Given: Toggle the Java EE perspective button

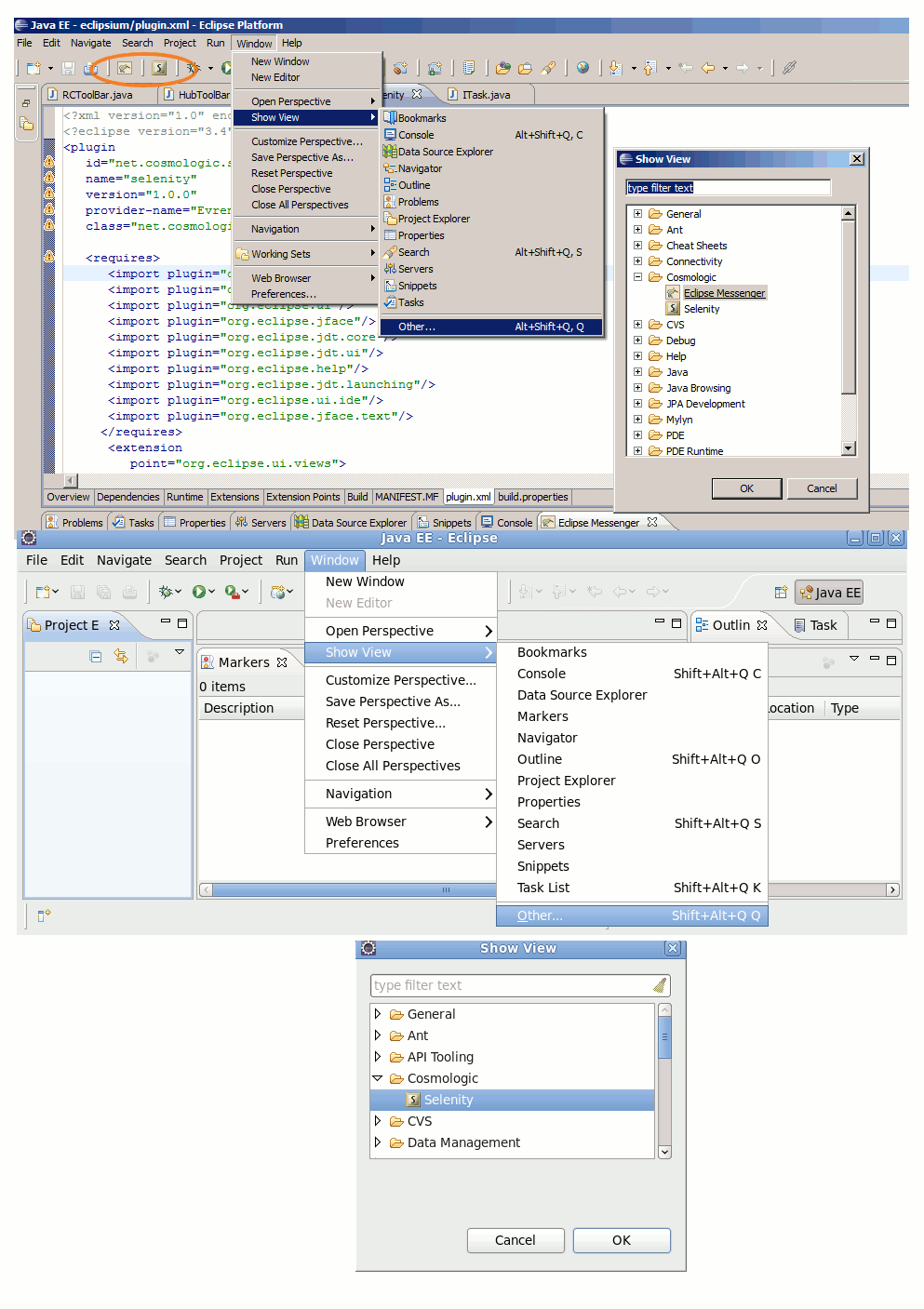Looking at the screenshot, I should point(829,593).
